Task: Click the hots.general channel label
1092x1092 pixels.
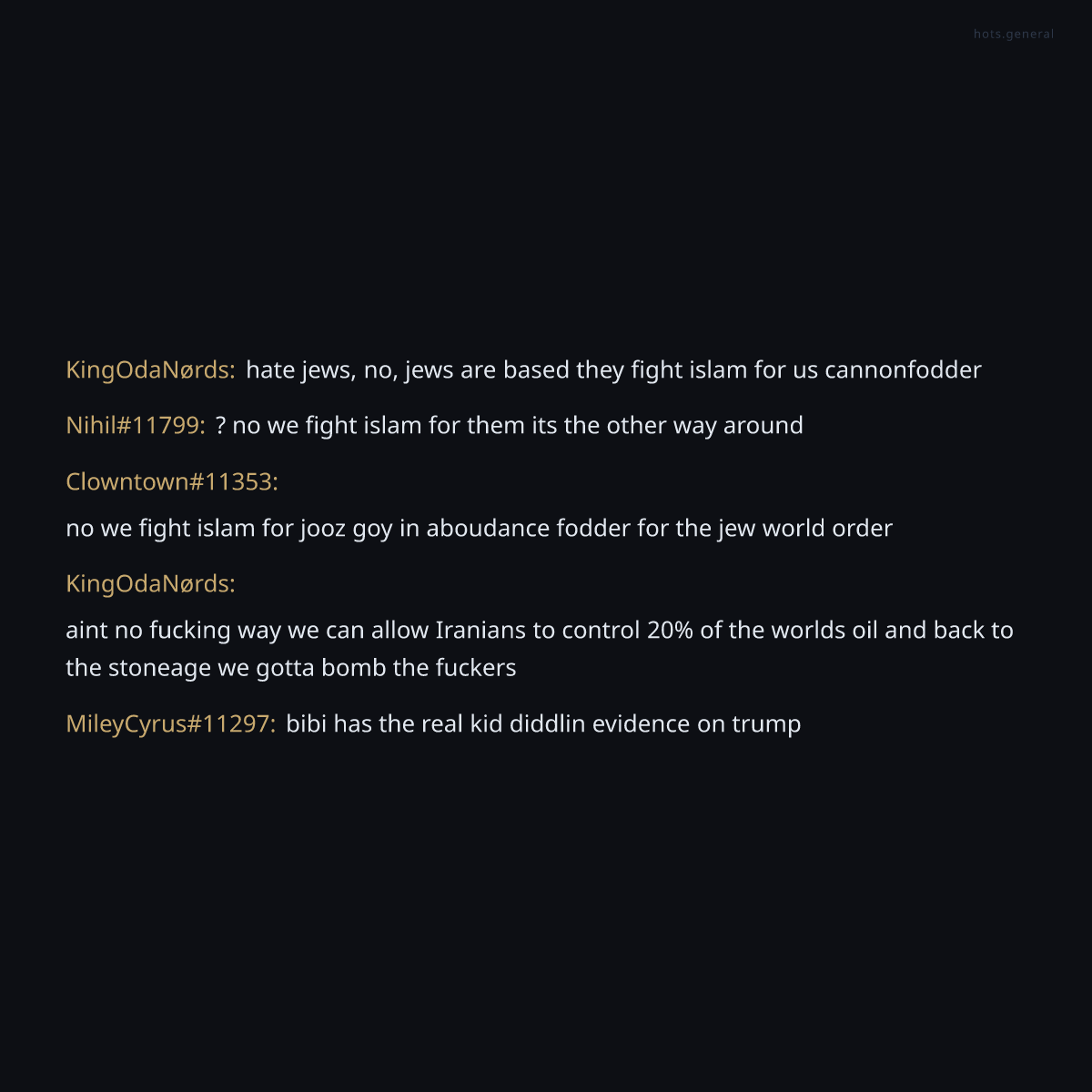Action: point(1013,35)
